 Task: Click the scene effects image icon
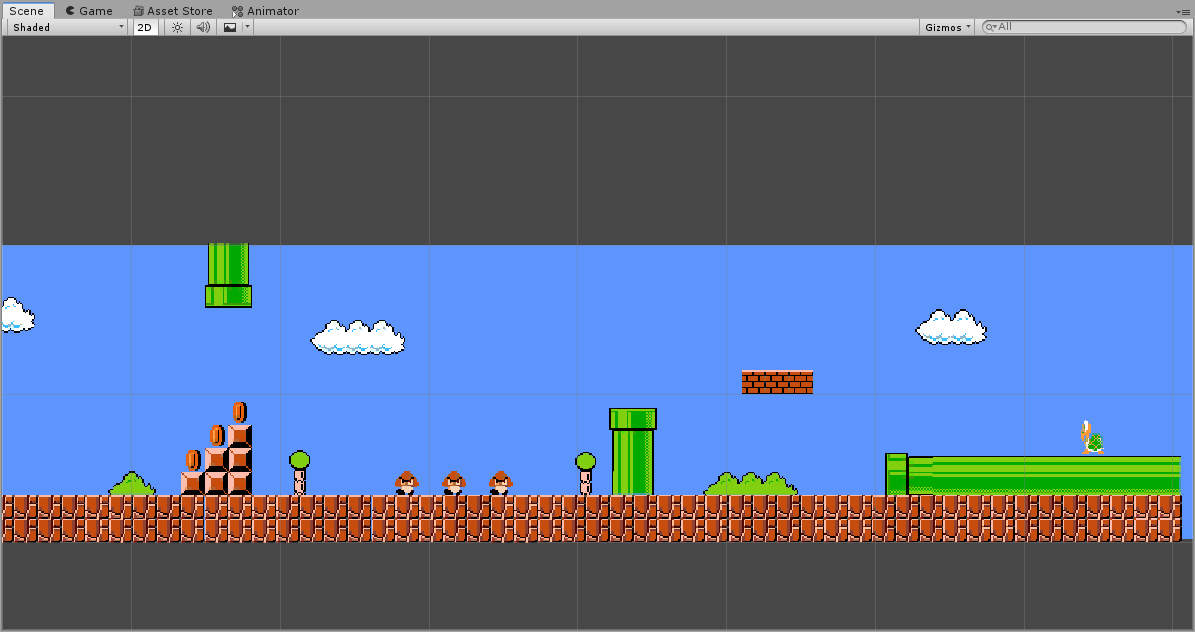[x=230, y=27]
